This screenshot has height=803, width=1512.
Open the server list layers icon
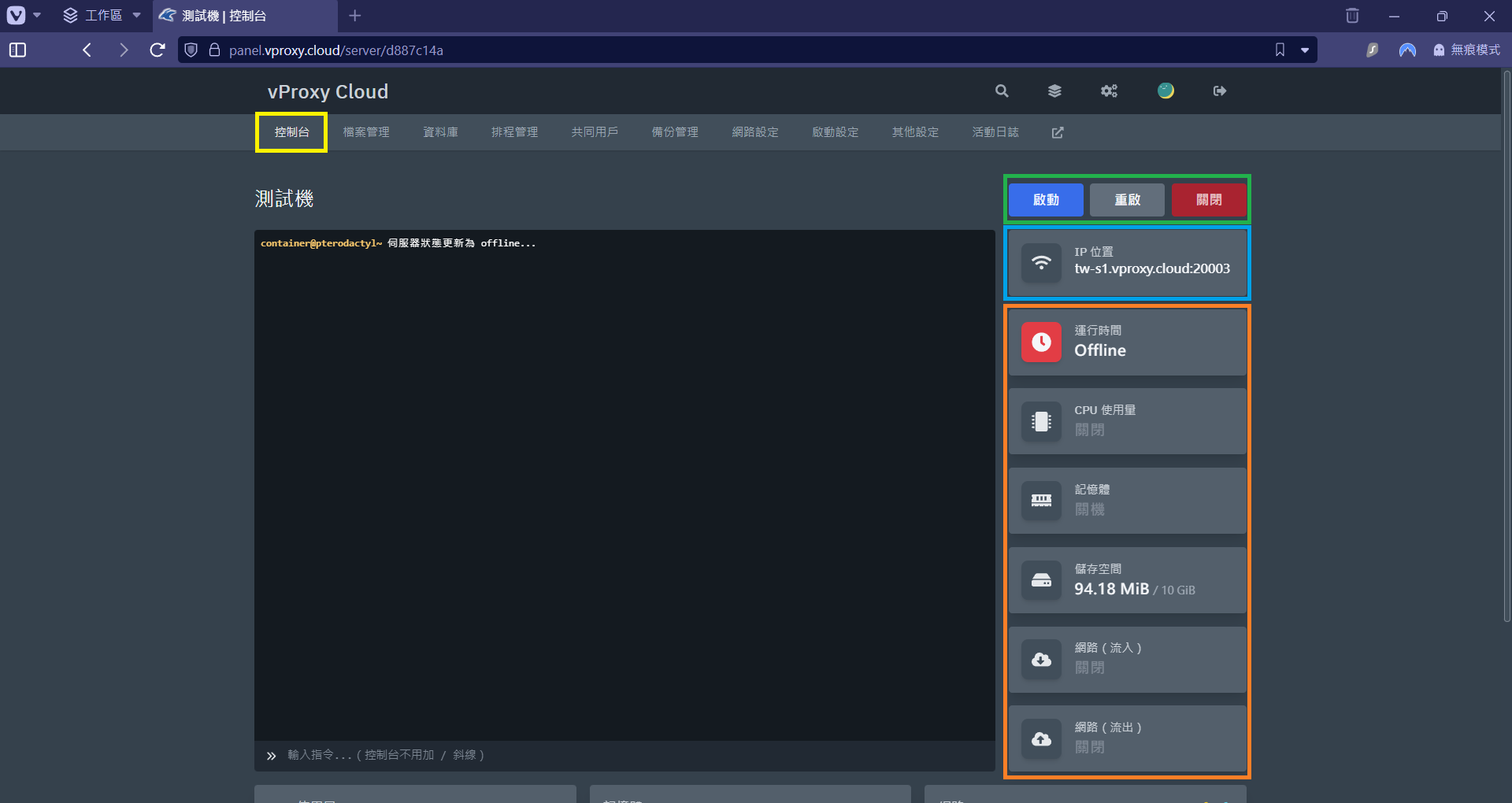(x=1054, y=91)
